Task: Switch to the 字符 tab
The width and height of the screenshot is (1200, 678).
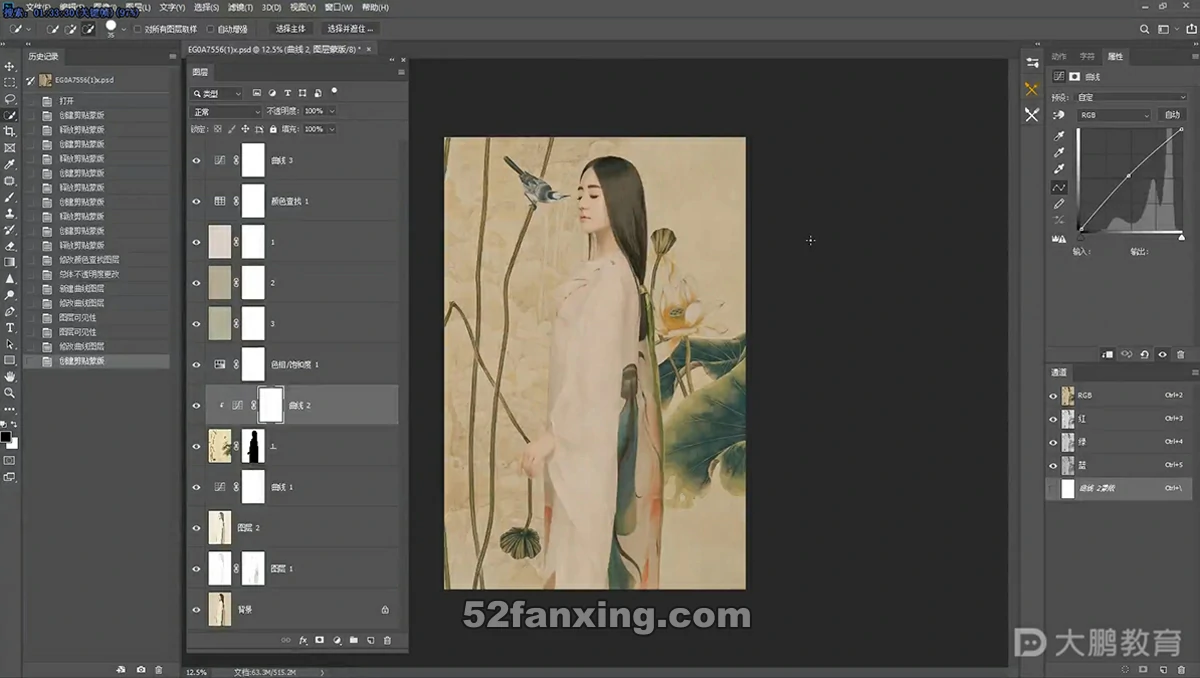Action: tap(1087, 56)
